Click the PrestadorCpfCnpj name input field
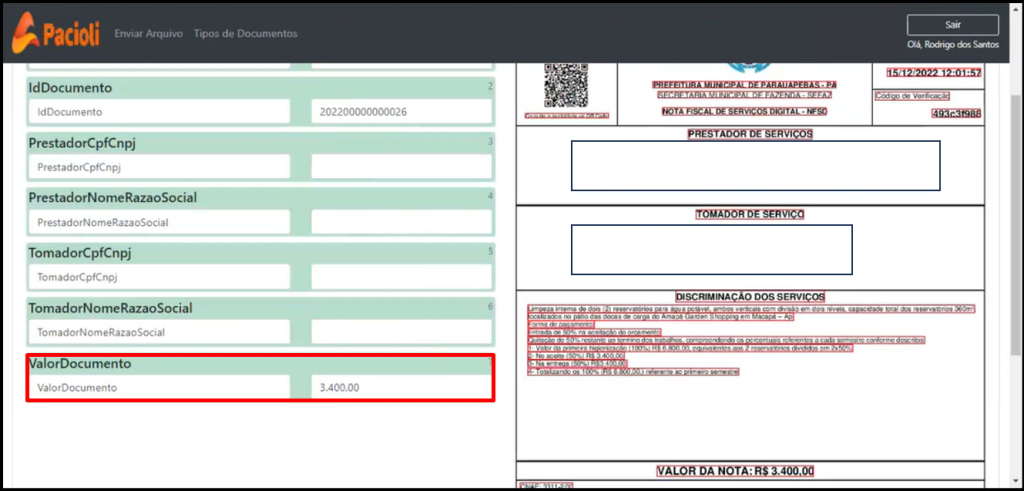 159,166
